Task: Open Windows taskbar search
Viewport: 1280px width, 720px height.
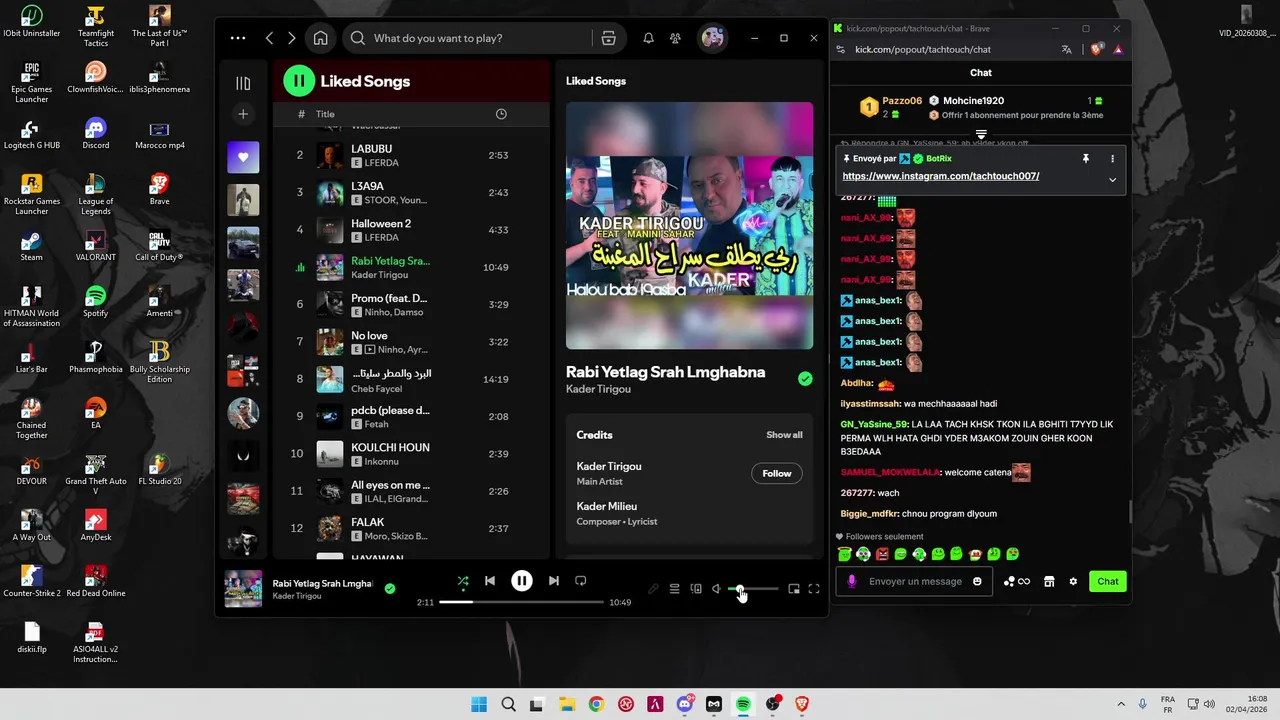Action: pyautogui.click(x=508, y=704)
